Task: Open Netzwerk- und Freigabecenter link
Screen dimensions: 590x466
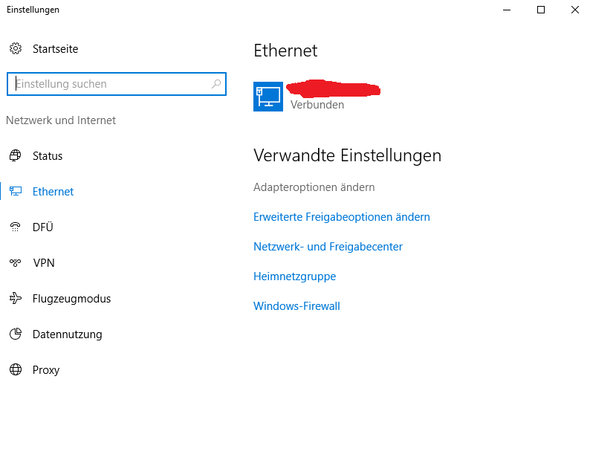Action: 328,247
